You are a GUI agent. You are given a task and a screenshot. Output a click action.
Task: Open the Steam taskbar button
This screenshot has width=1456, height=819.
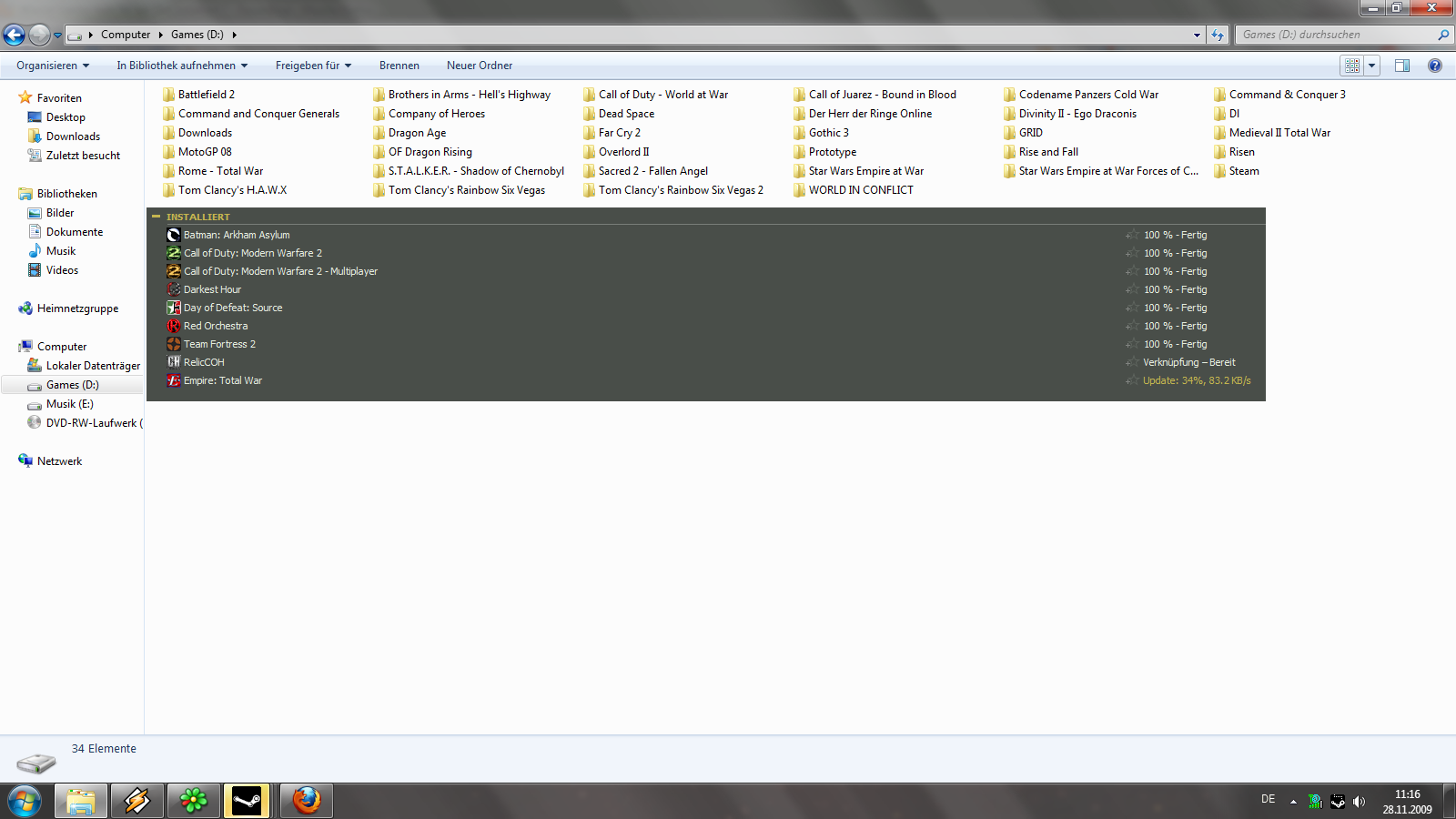(248, 801)
